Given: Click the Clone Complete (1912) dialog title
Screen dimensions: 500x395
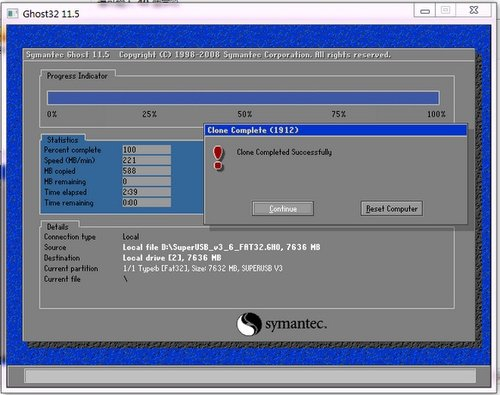Looking at the screenshot, I should (x=253, y=130).
